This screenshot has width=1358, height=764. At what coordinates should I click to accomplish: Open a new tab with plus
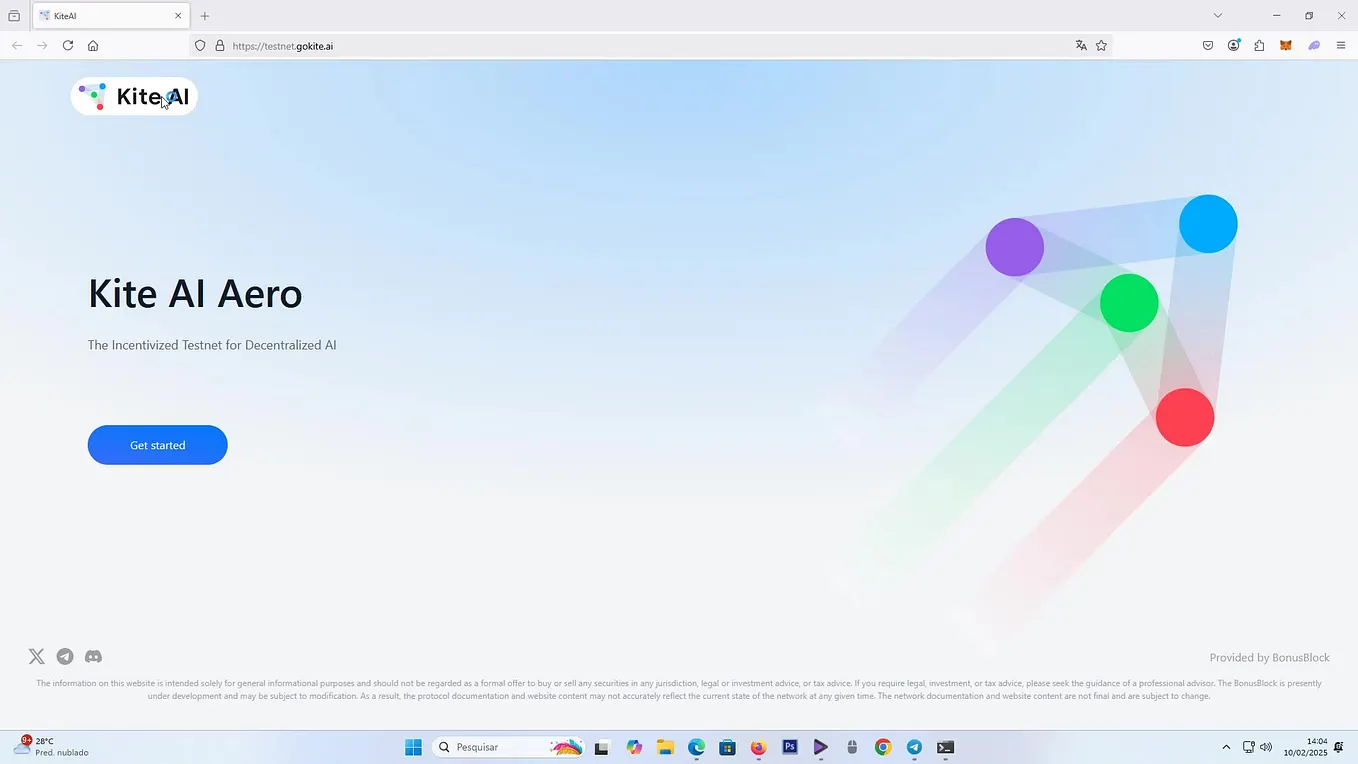[x=205, y=16]
